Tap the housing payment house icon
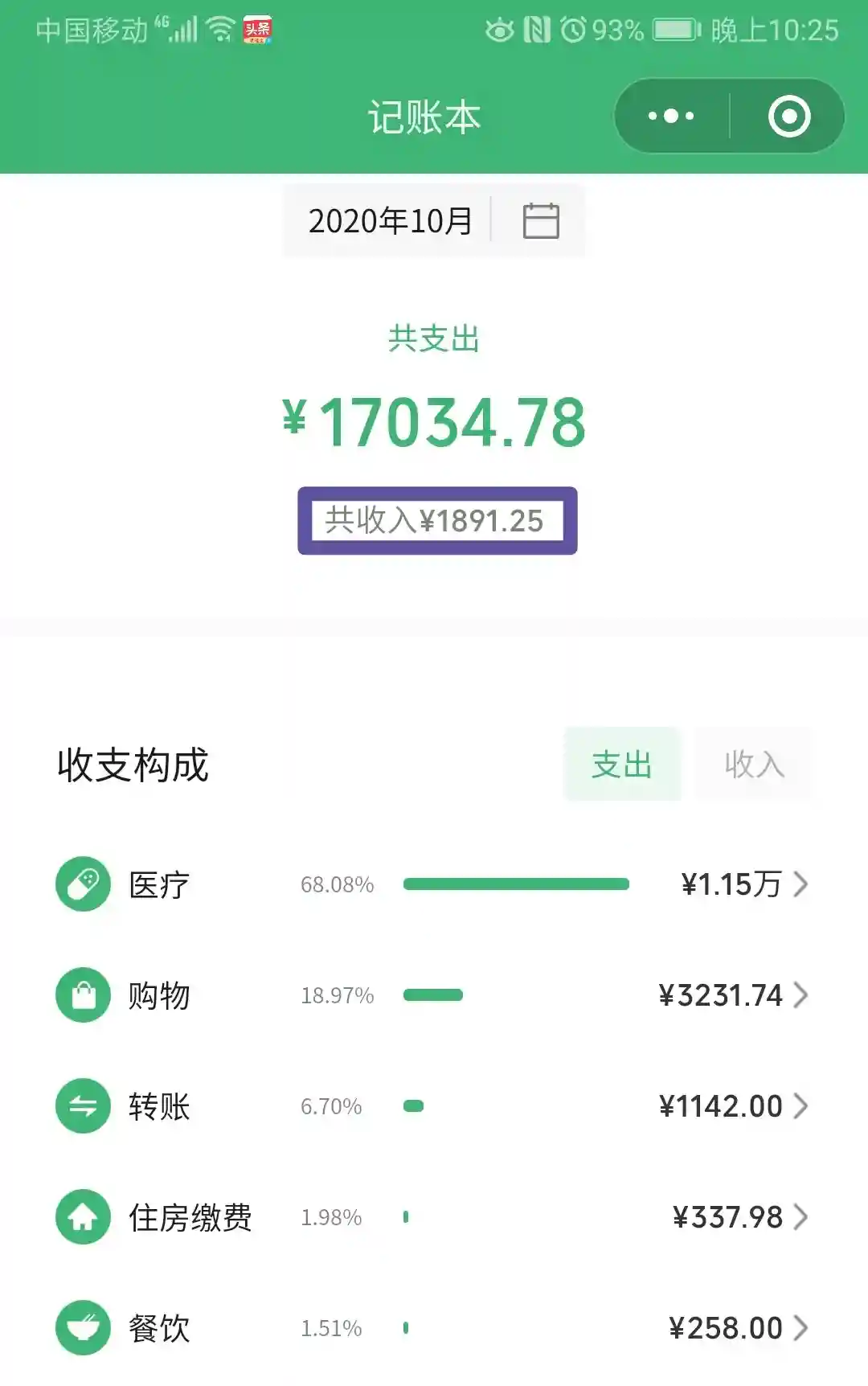This screenshot has width=868, height=1386. click(83, 1217)
